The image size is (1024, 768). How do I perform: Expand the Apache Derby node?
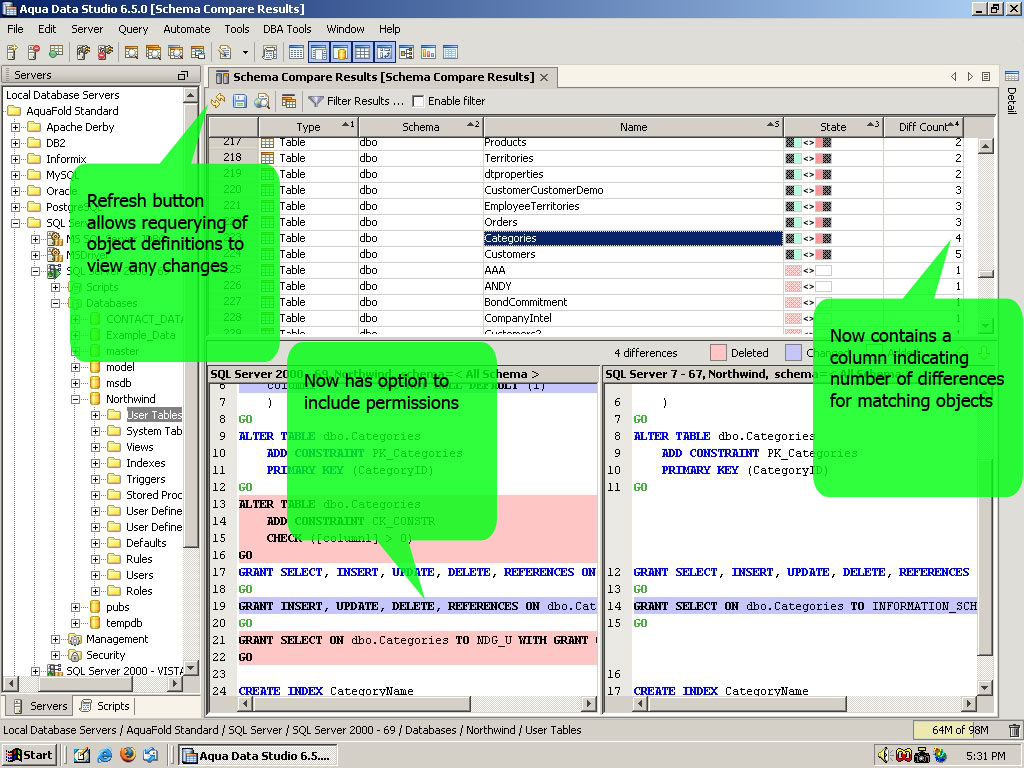tap(16, 127)
